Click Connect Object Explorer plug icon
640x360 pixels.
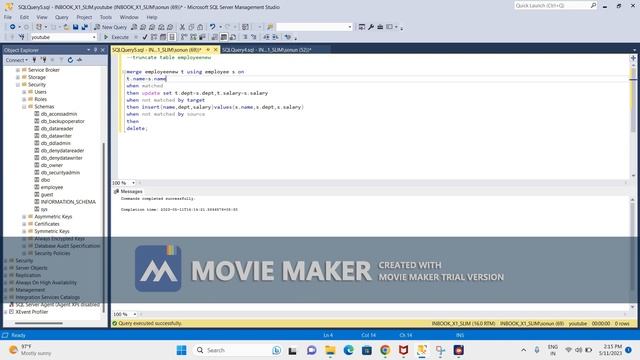(x=34, y=60)
